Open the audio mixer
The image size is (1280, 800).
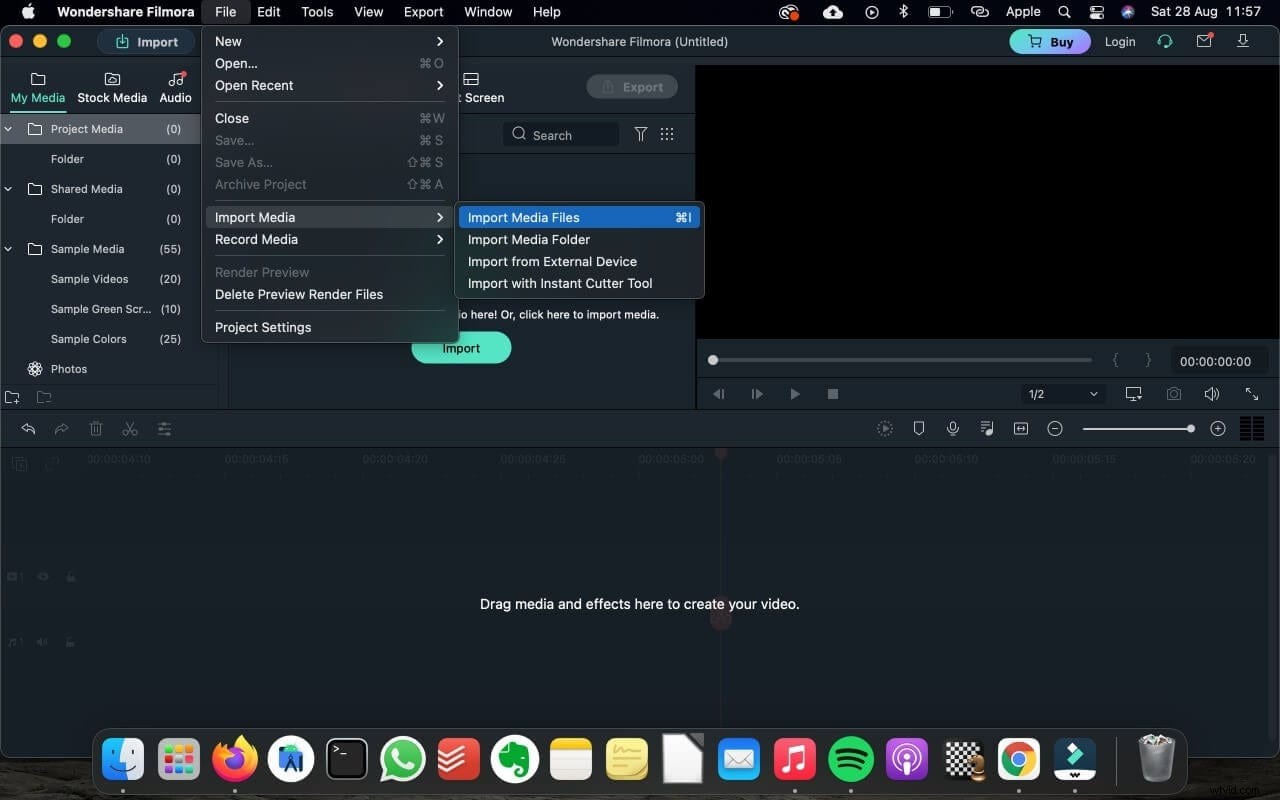coord(987,428)
